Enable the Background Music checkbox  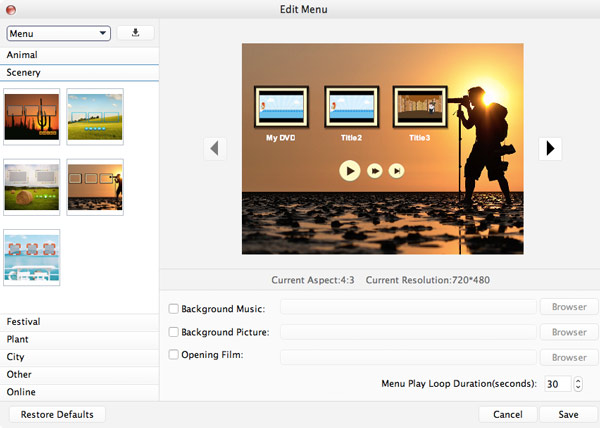174,309
